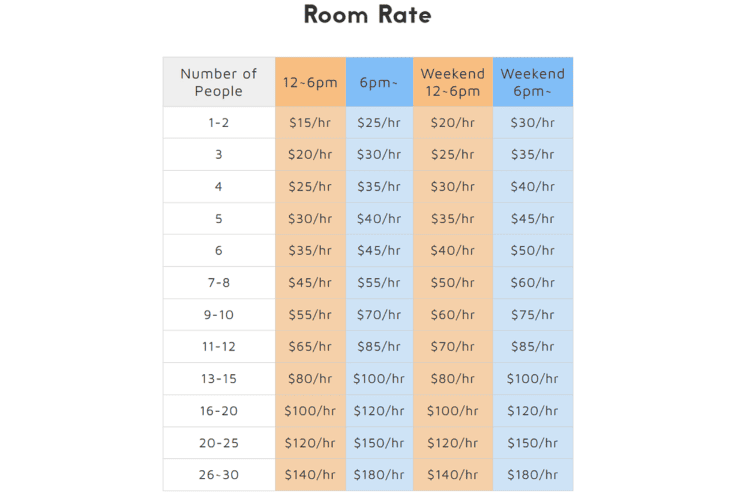Click $45/hr weekend evening rate for 5
This screenshot has width=740, height=492.
click(x=533, y=219)
